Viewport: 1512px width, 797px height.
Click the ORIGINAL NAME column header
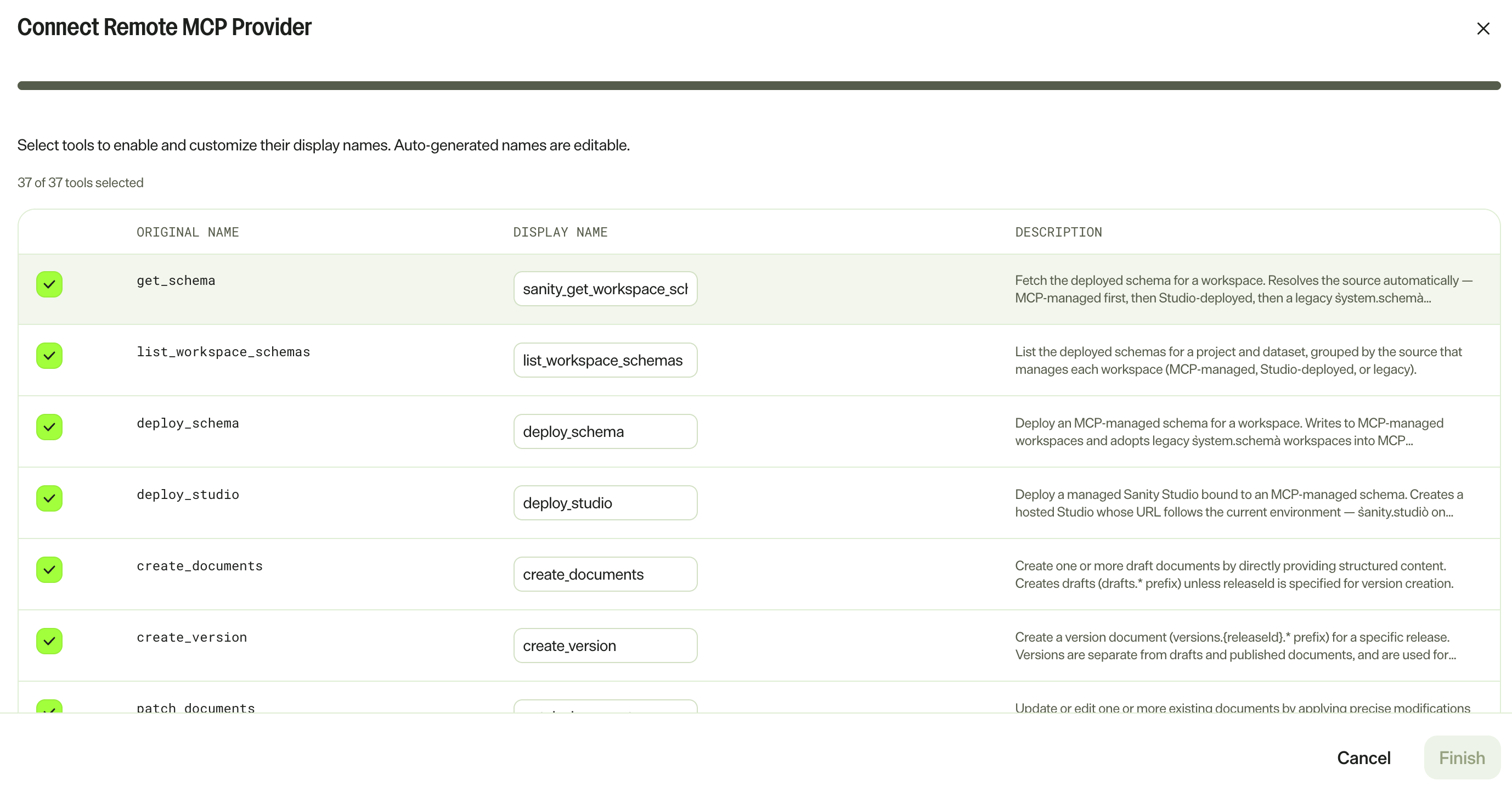pos(188,233)
